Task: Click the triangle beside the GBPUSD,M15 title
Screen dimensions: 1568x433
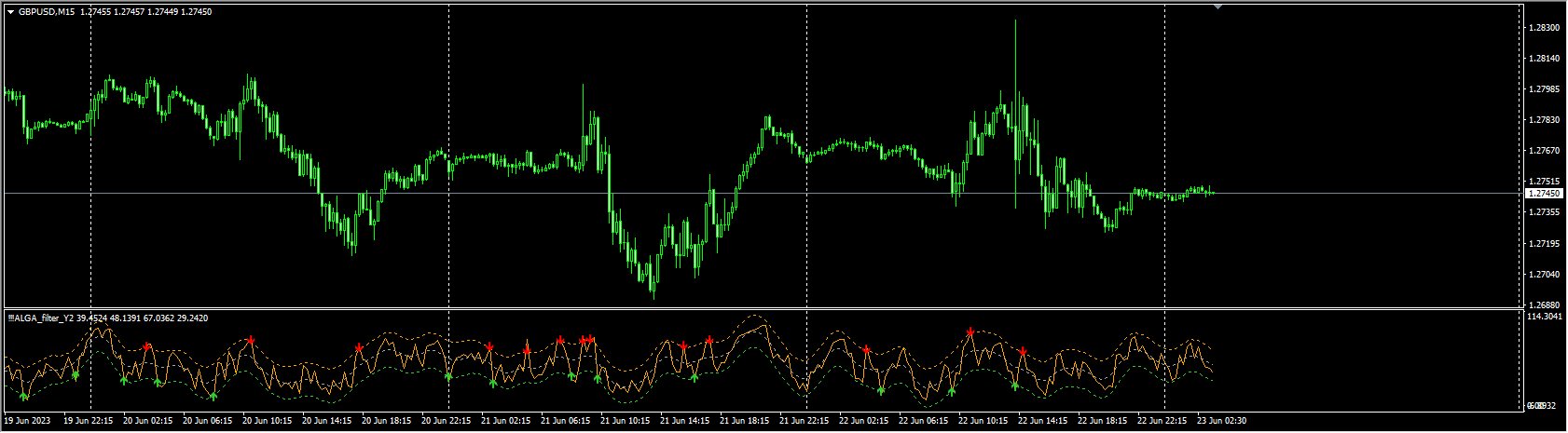Action: [x=10, y=12]
